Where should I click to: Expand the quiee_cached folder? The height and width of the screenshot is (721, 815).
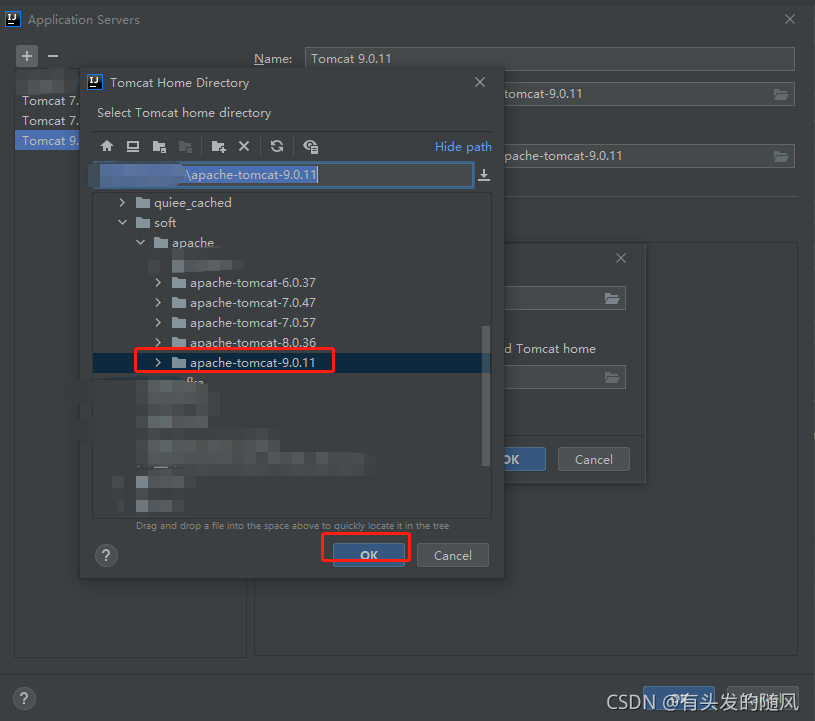click(x=122, y=203)
